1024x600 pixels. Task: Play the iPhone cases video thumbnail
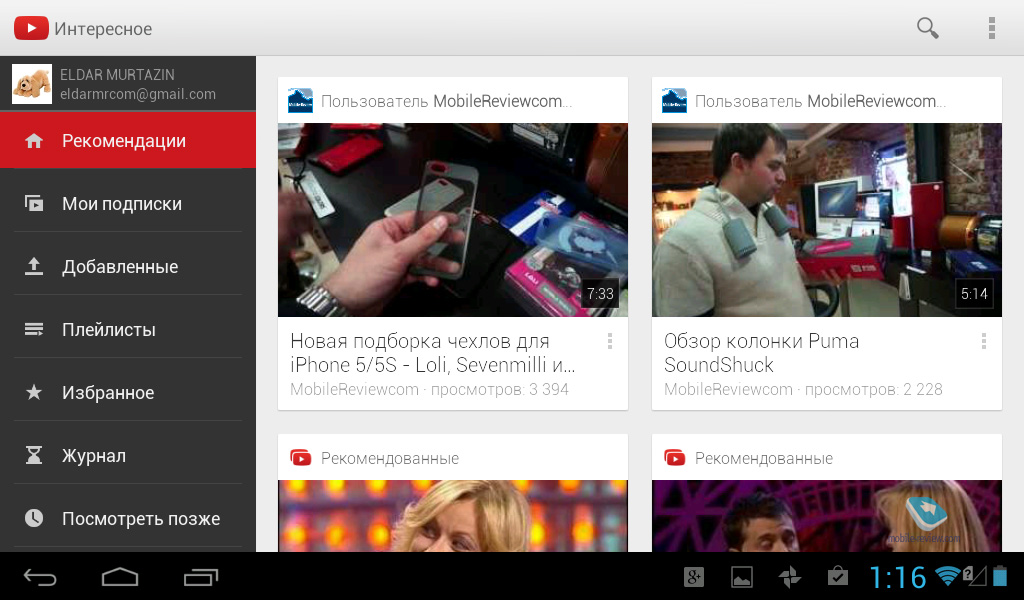[x=453, y=220]
